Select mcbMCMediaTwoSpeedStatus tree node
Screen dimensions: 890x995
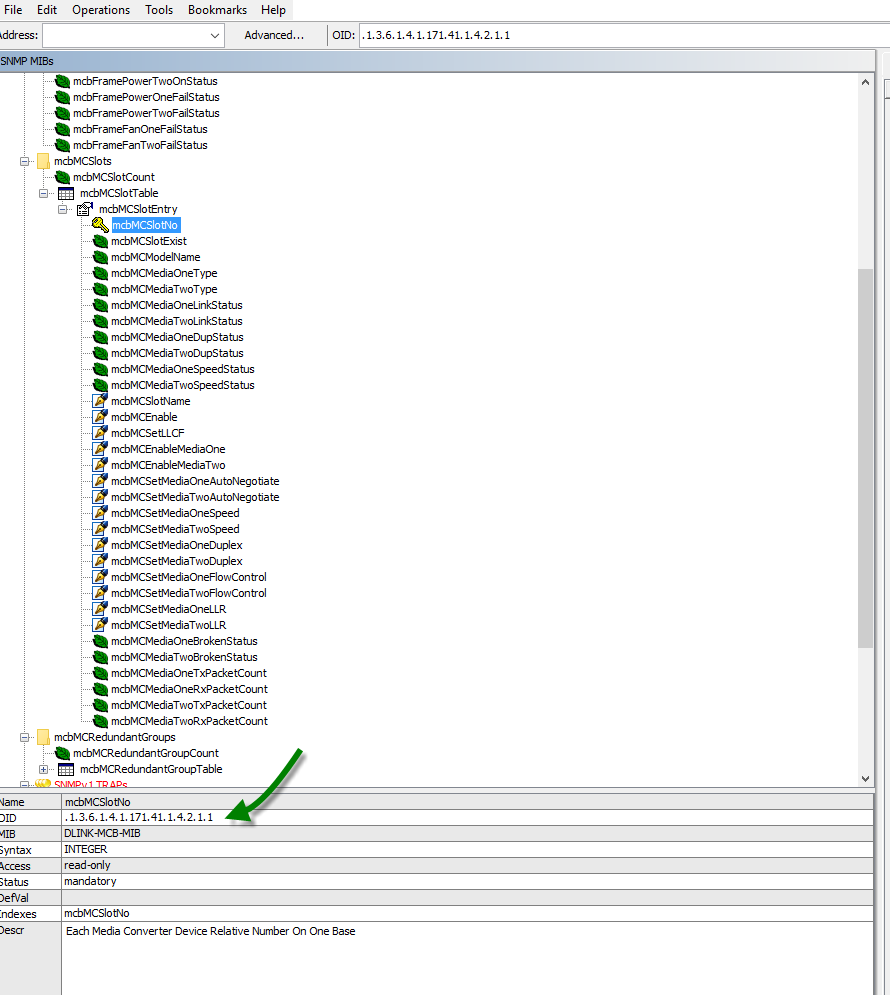[183, 385]
